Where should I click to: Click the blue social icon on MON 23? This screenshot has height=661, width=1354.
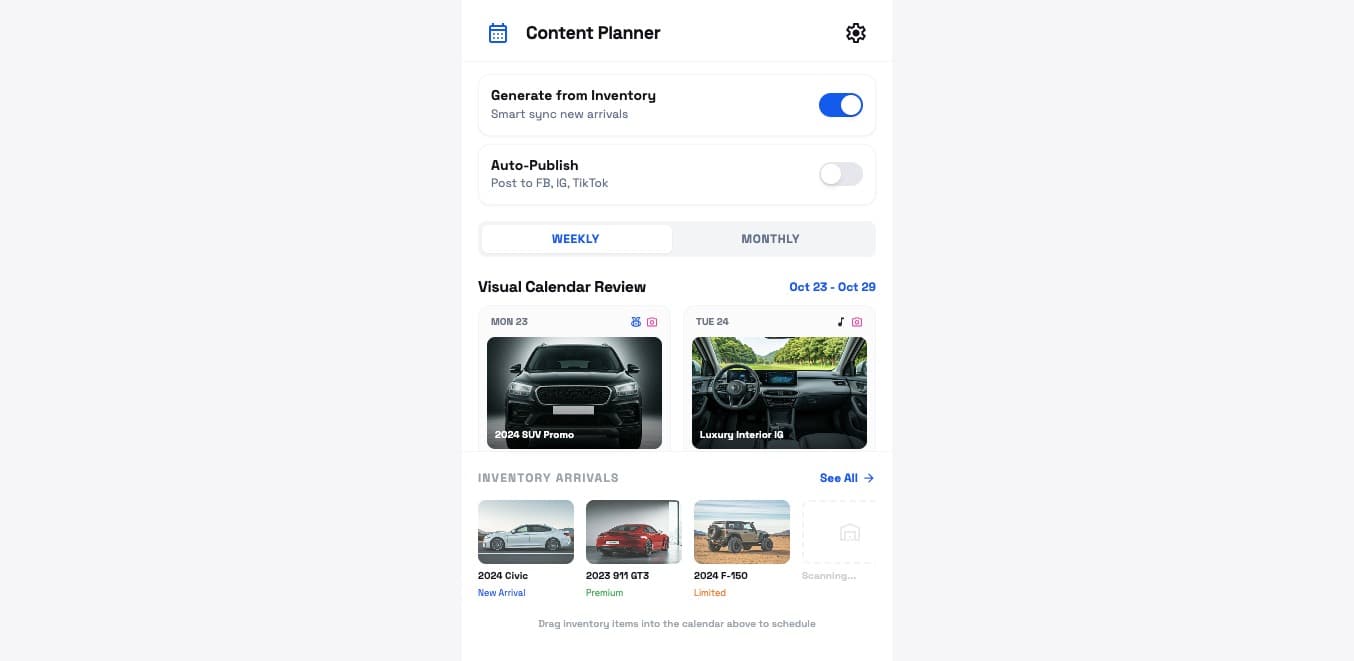click(x=635, y=322)
